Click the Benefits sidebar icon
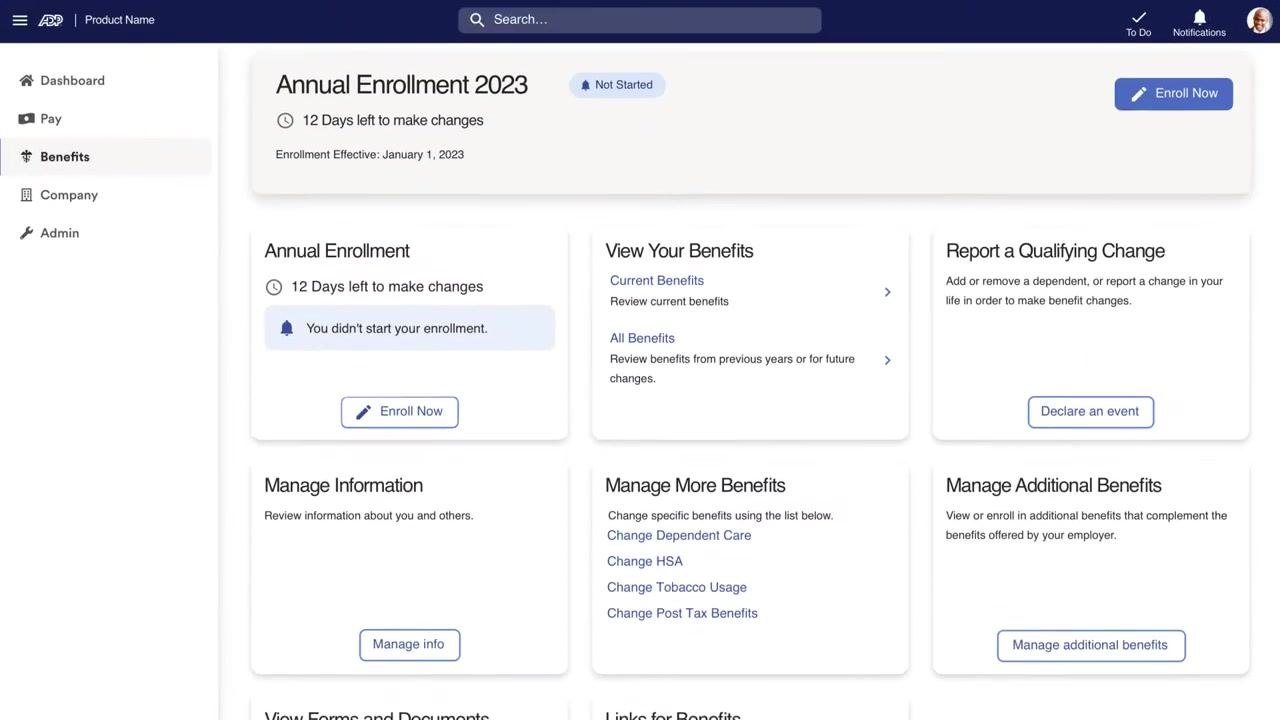Image resolution: width=1280 pixels, height=720 pixels. tap(26, 157)
